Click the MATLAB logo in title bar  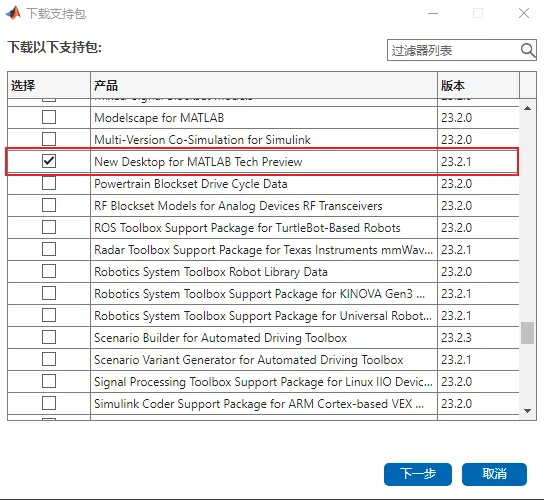[13, 13]
